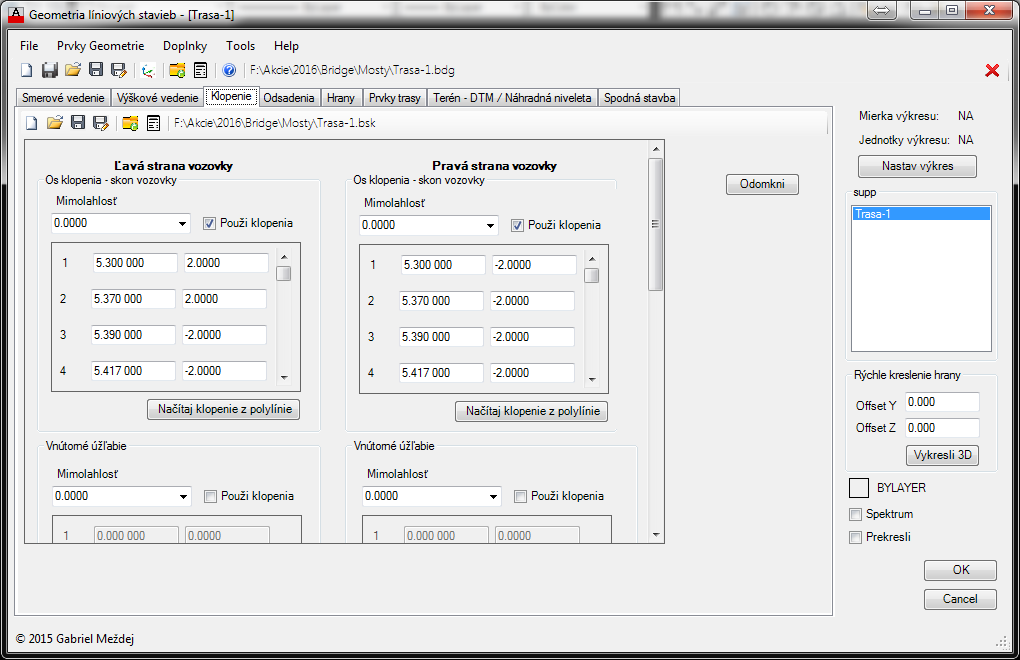The height and width of the screenshot is (660, 1020).
Task: Click Open folder icon in Klopenie tab toolbar
Action: (55, 123)
